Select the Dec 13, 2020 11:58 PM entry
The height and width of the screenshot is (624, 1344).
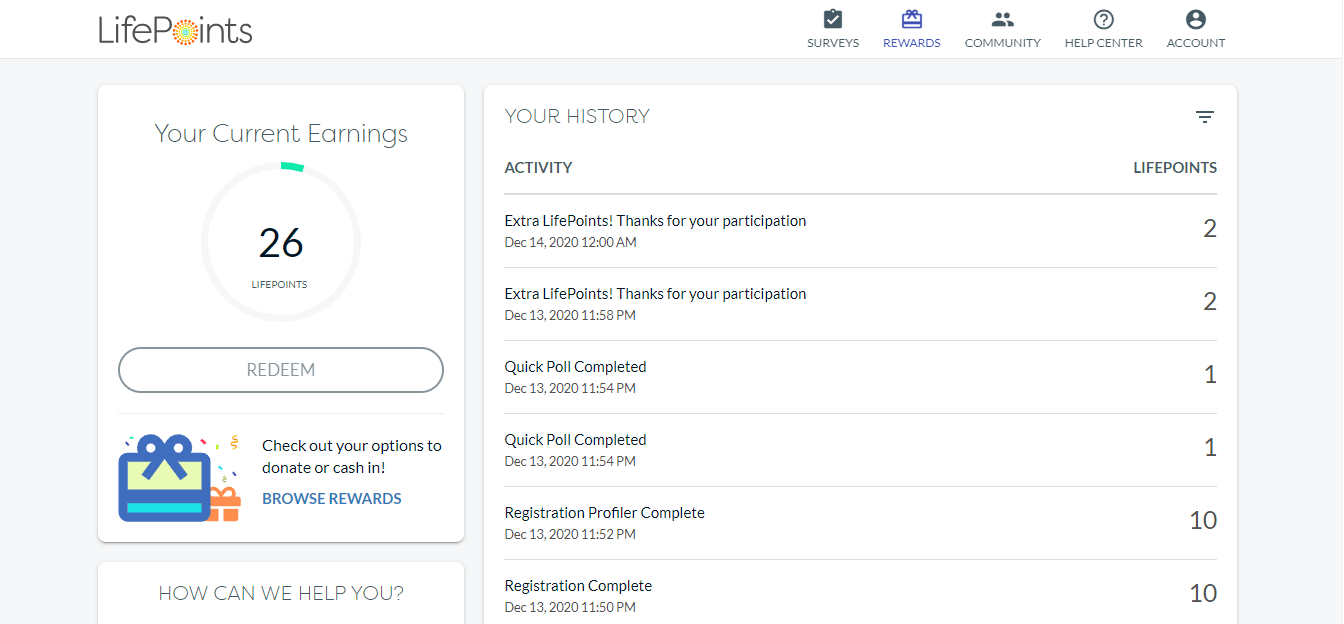pyautogui.click(x=861, y=304)
